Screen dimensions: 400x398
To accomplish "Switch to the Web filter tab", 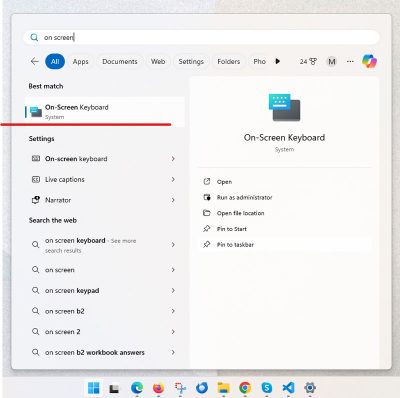I will click(x=158, y=61).
